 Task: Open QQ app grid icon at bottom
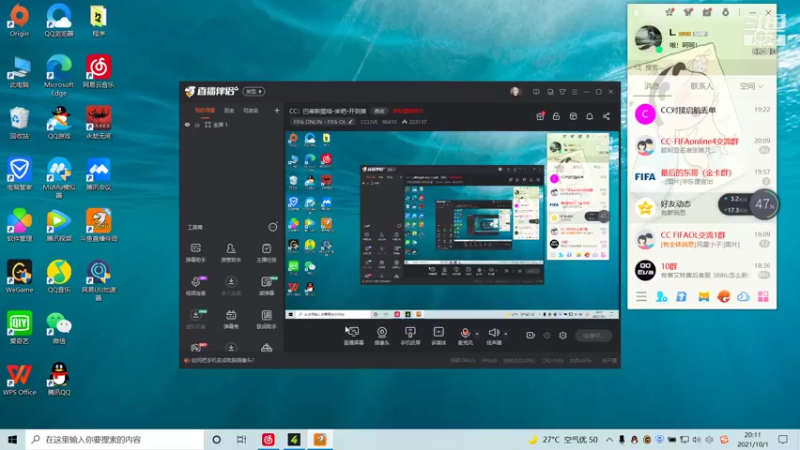[763, 297]
